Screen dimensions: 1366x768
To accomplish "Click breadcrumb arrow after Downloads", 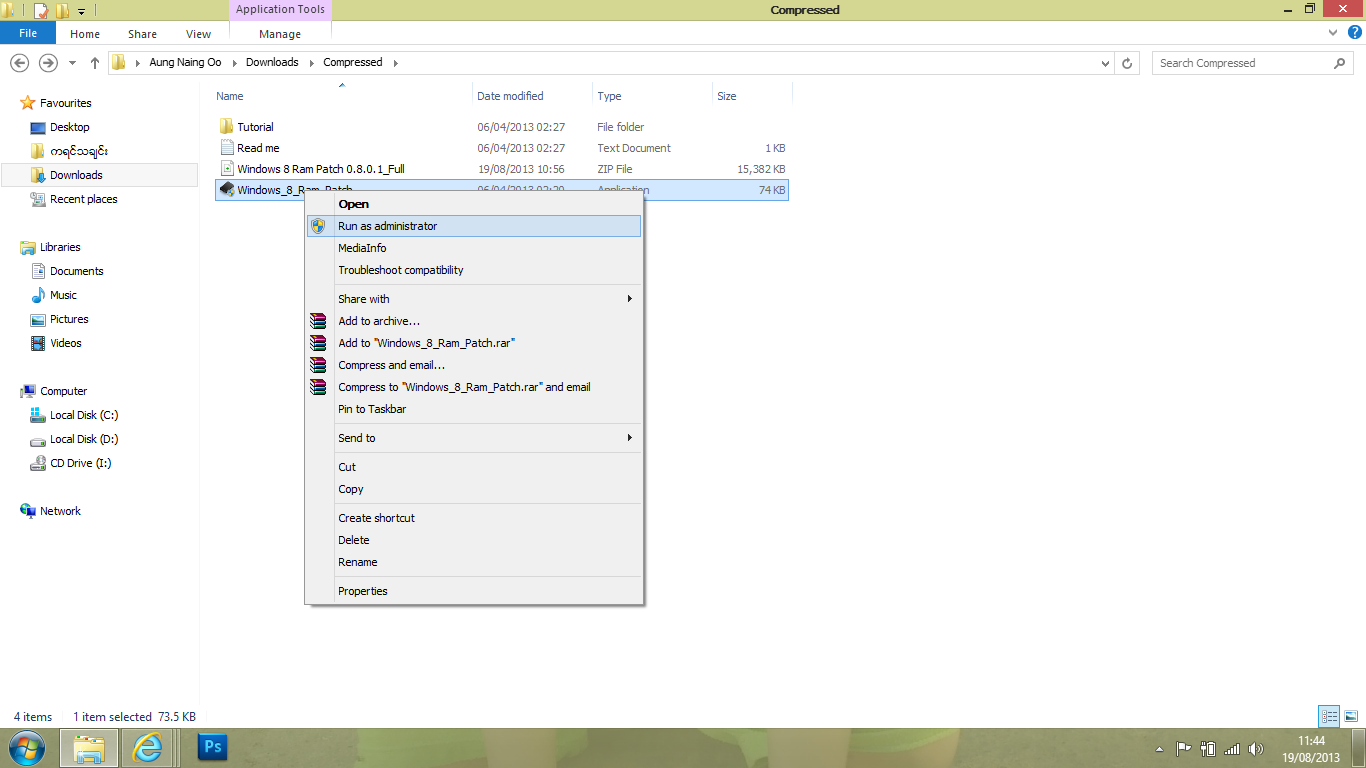I will (311, 62).
